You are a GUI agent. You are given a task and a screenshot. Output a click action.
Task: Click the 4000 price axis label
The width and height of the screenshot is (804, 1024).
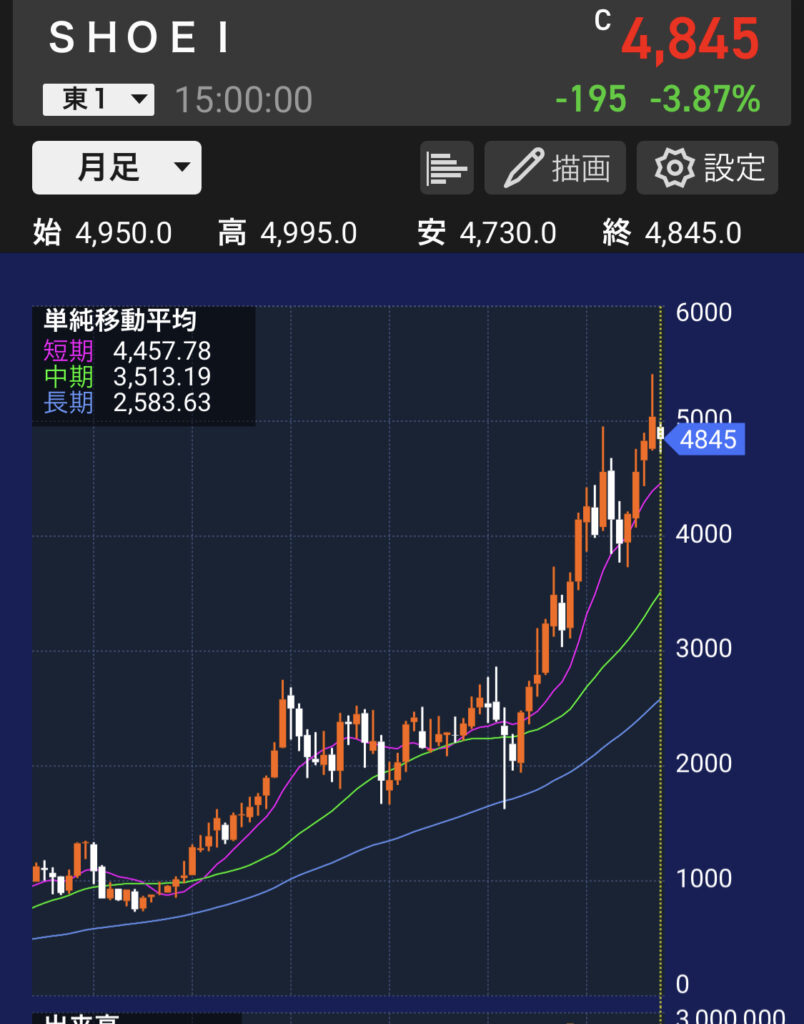(x=704, y=535)
